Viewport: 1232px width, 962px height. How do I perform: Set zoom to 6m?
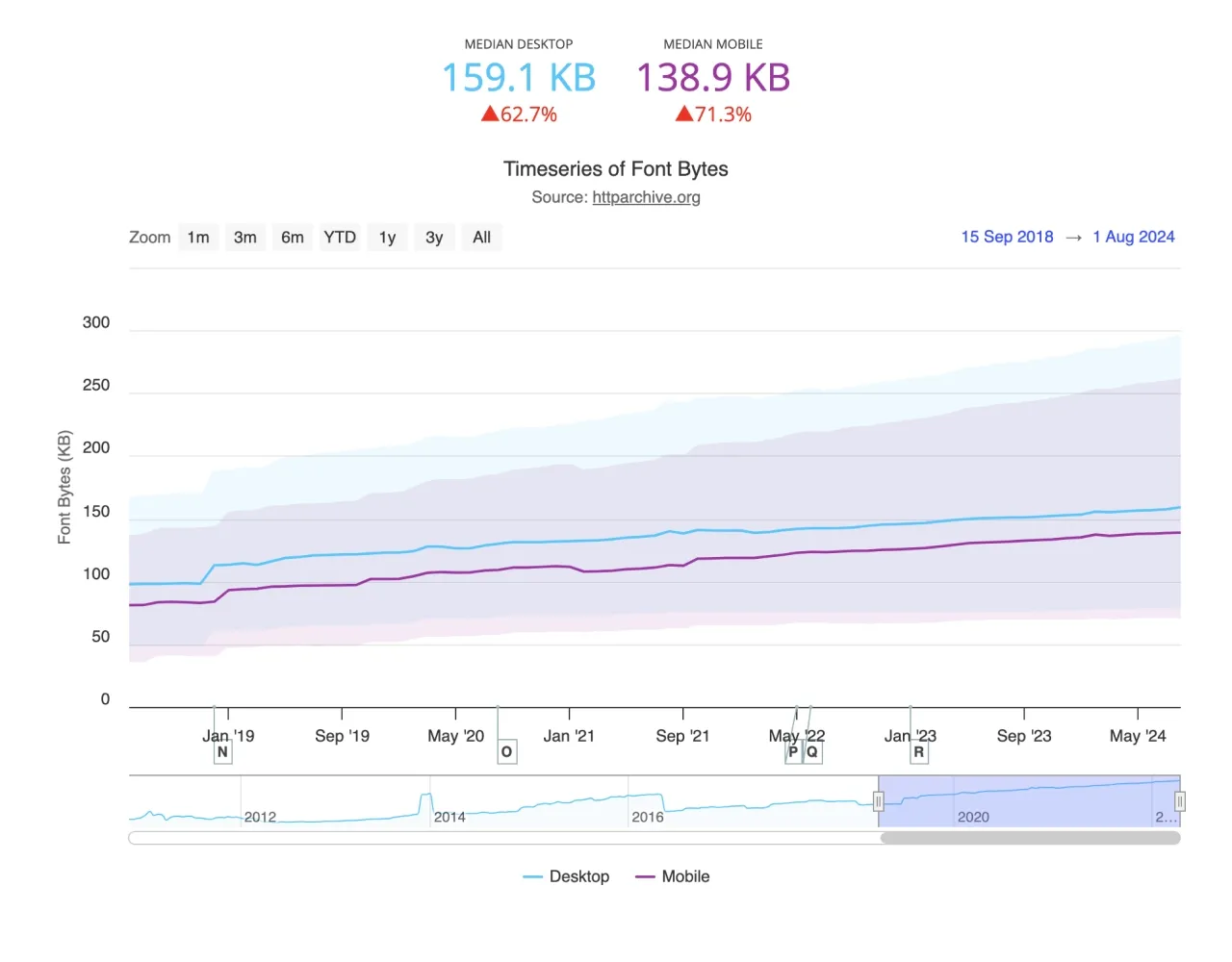coord(293,238)
